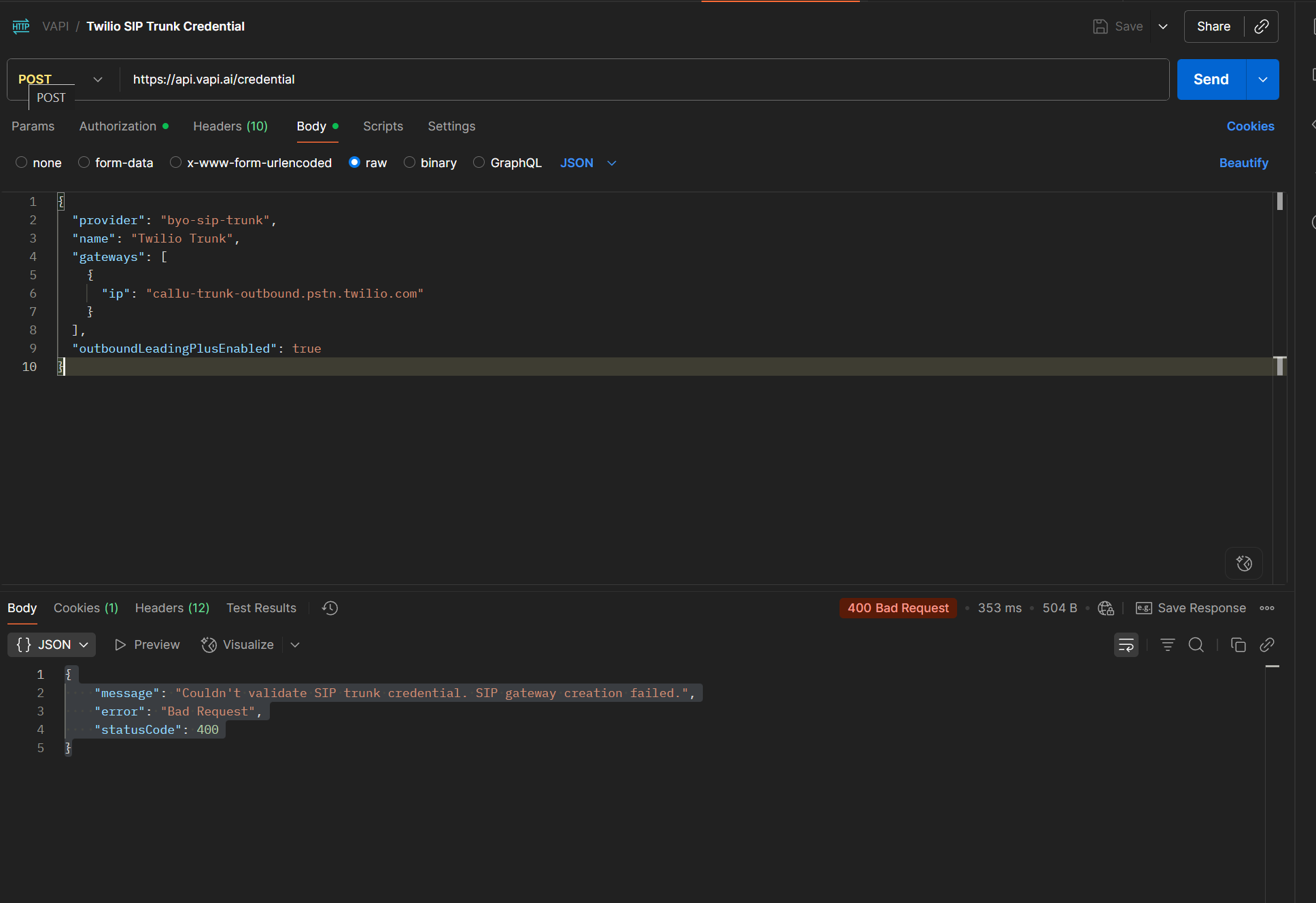Search within the response body
The height and width of the screenshot is (903, 1316).
click(1196, 645)
